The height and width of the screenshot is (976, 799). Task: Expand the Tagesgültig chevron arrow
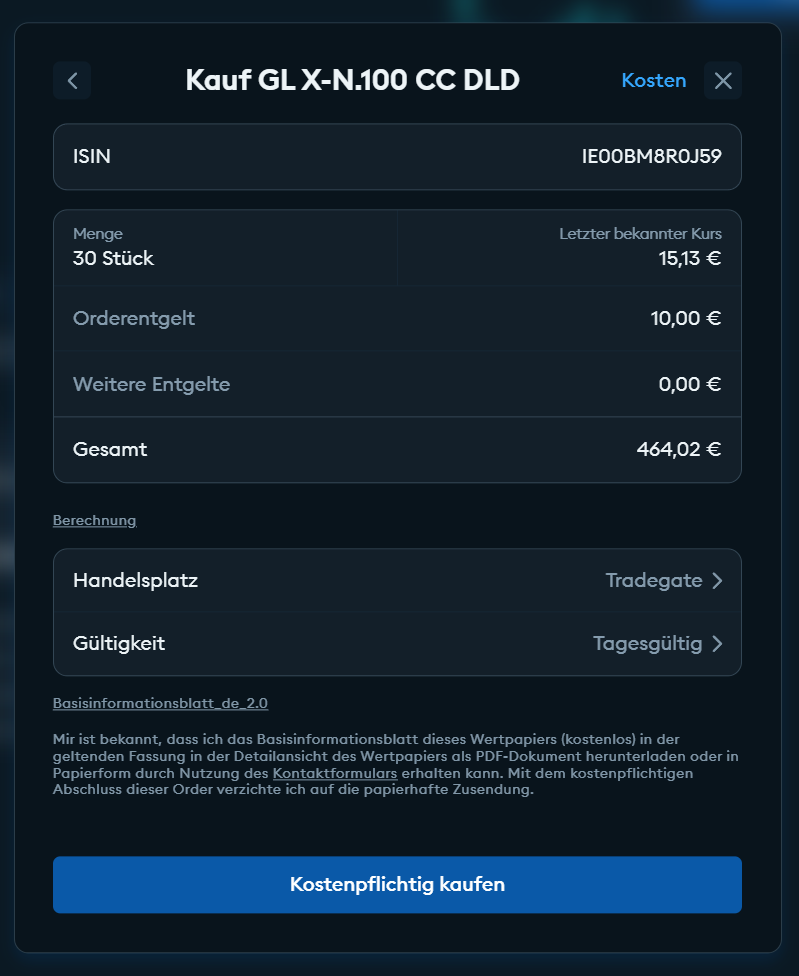pyautogui.click(x=717, y=644)
